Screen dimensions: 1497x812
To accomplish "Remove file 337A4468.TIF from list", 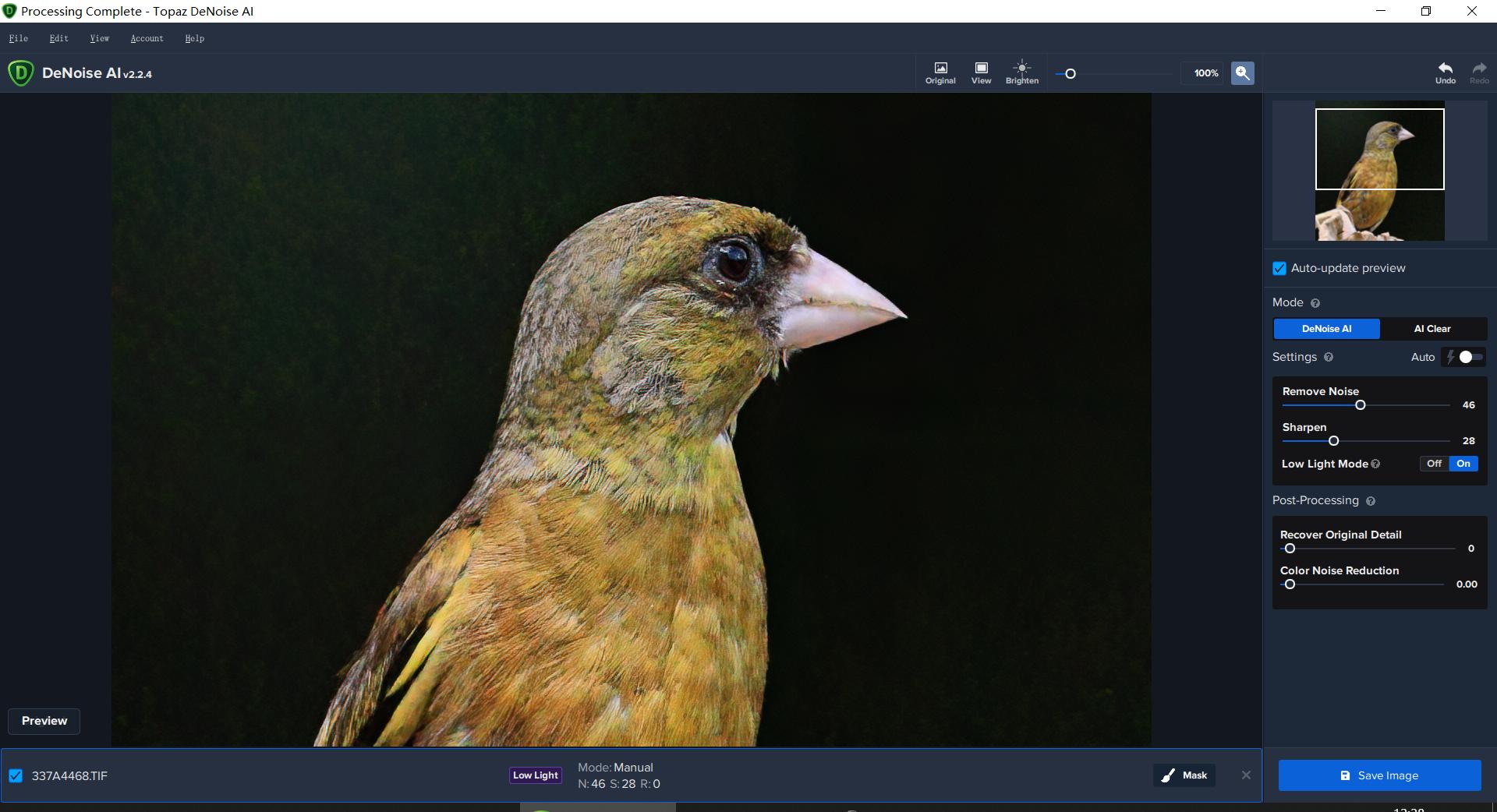I will click(x=1246, y=775).
